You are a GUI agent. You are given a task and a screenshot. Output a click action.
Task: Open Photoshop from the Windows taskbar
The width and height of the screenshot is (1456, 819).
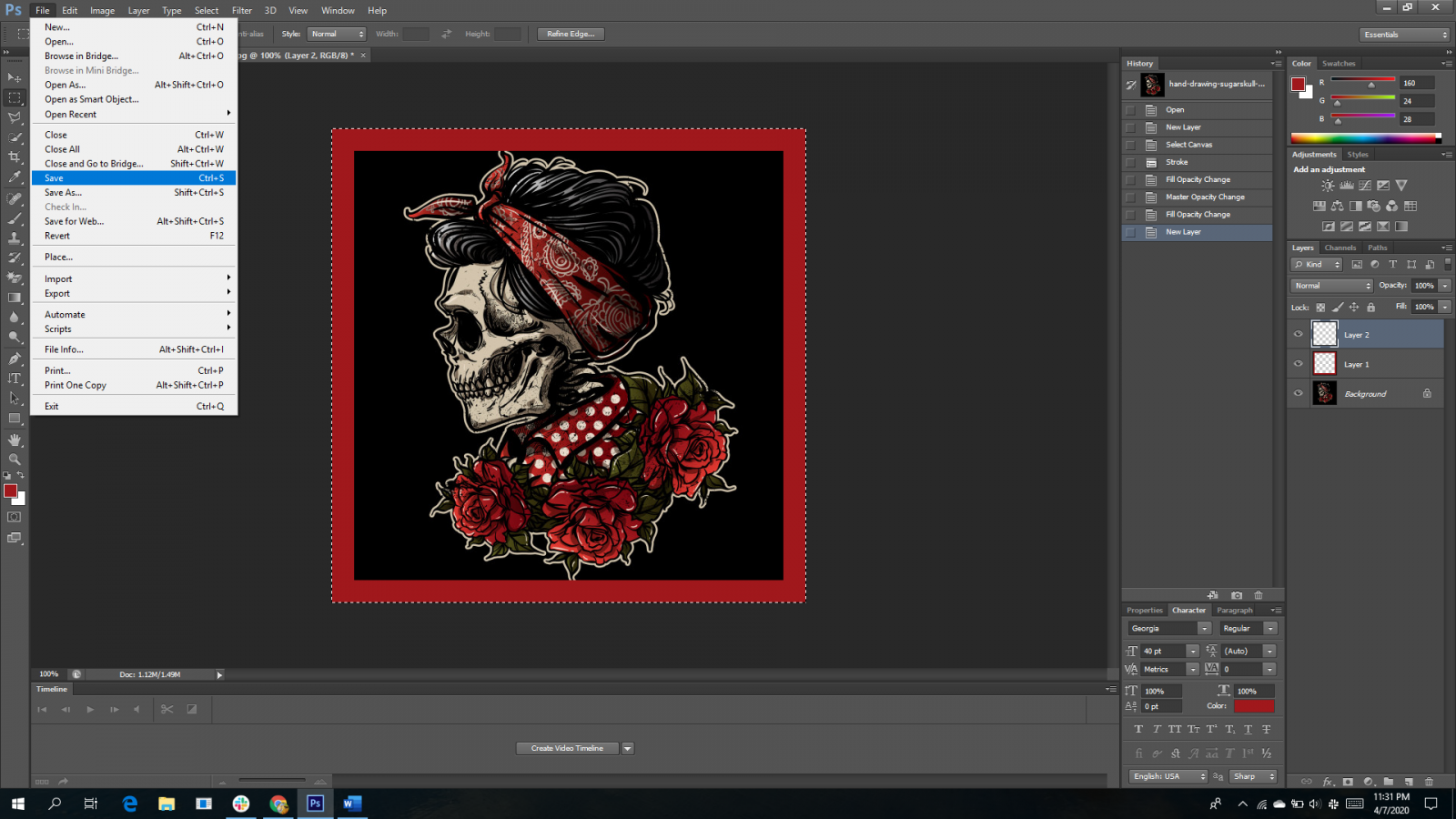pos(315,804)
